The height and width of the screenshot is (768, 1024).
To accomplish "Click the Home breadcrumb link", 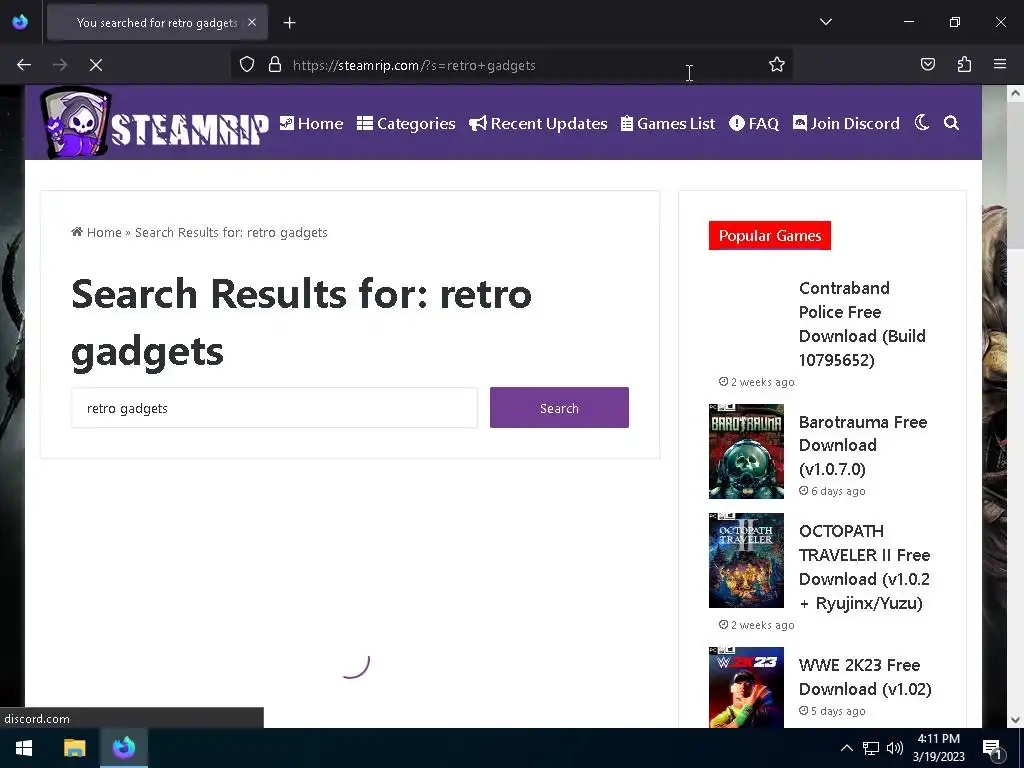I will click(97, 232).
